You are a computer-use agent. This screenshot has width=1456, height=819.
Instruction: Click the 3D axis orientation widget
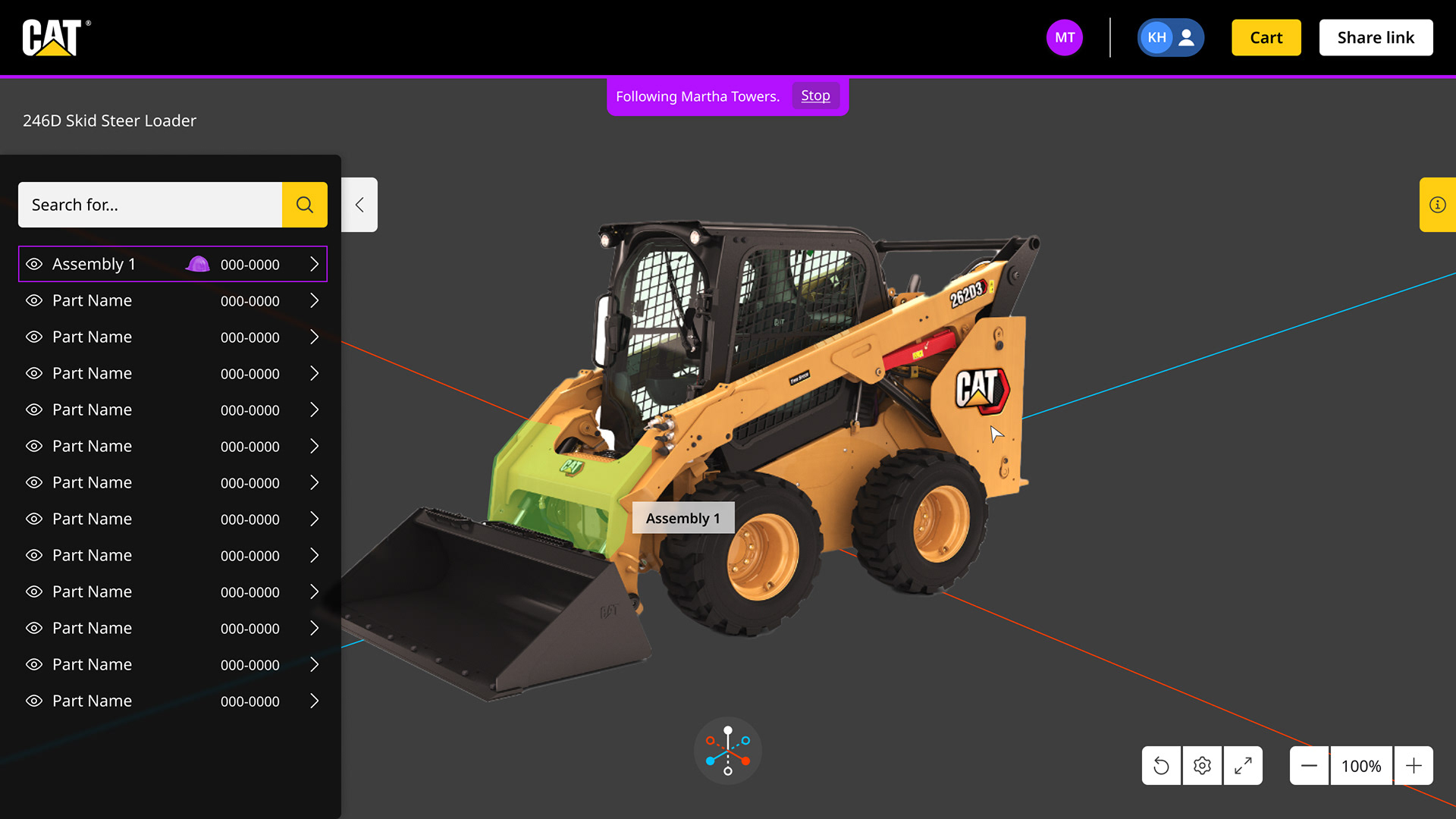click(728, 751)
